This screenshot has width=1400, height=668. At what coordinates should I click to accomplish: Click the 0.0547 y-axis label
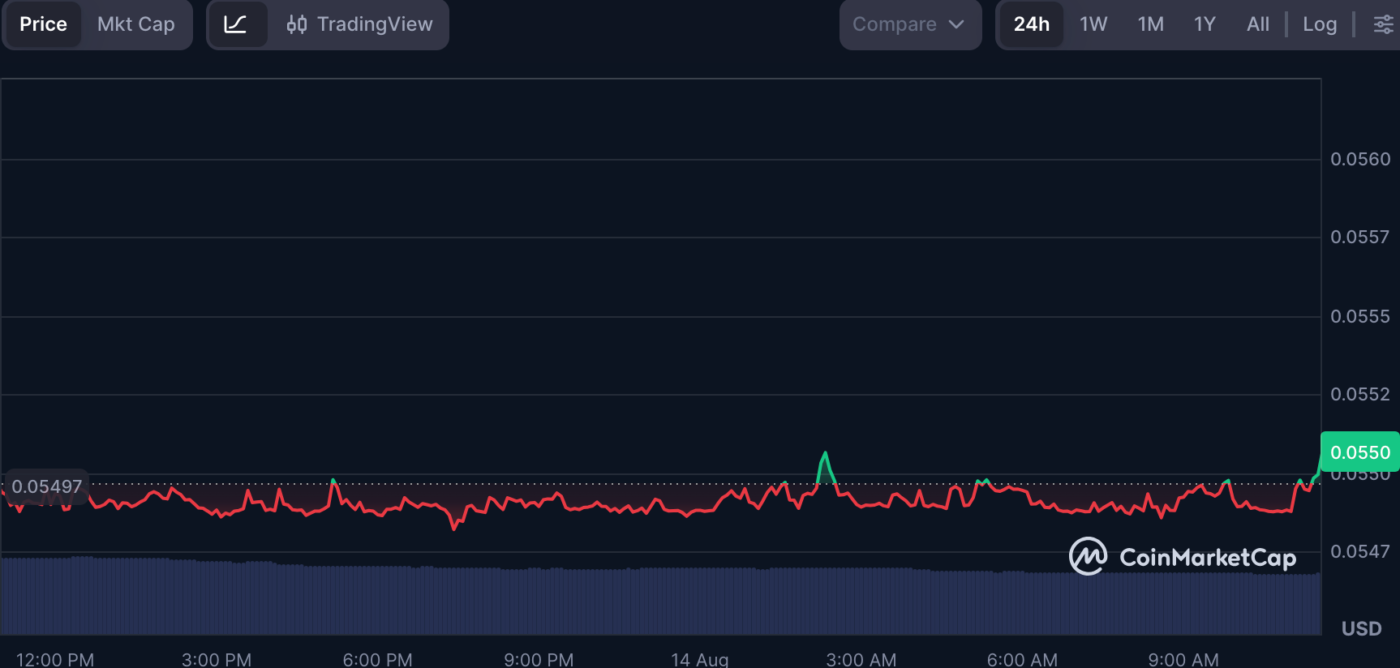[x=1360, y=551]
